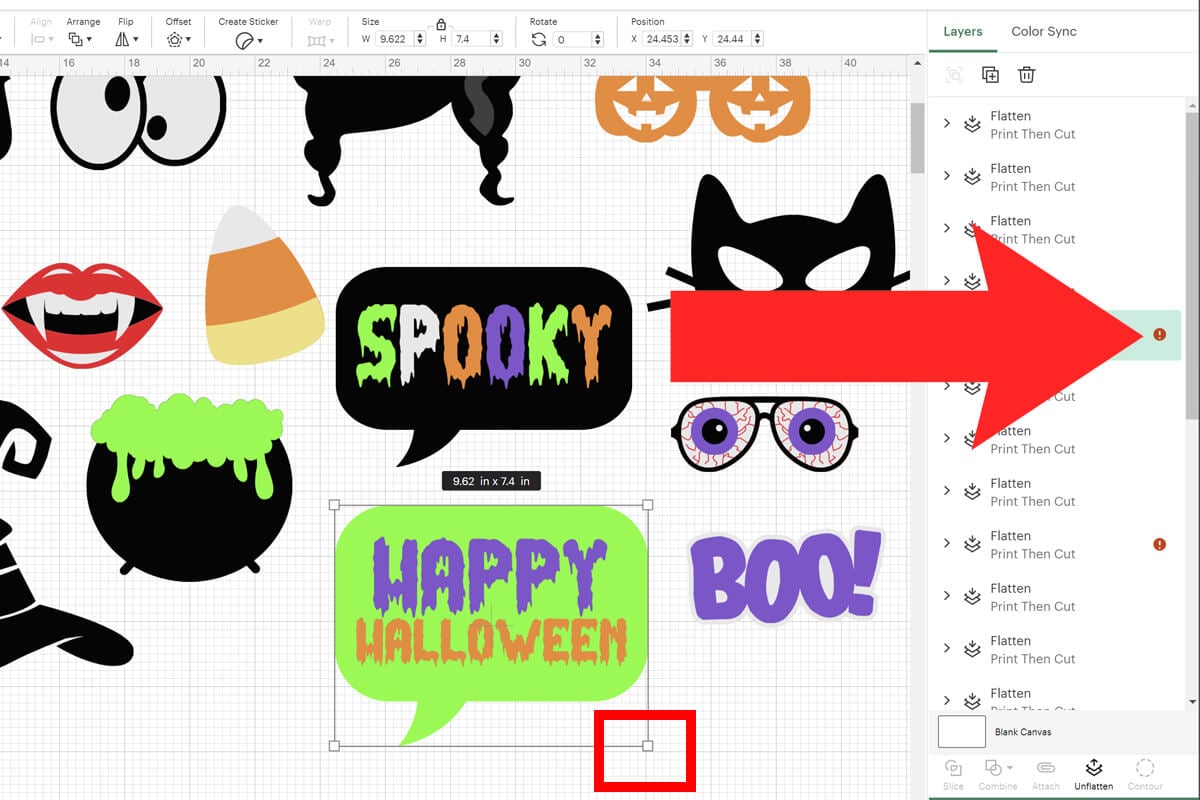This screenshot has width=1200, height=800.
Task: Toggle the size lock between width and height
Action: coord(441,23)
